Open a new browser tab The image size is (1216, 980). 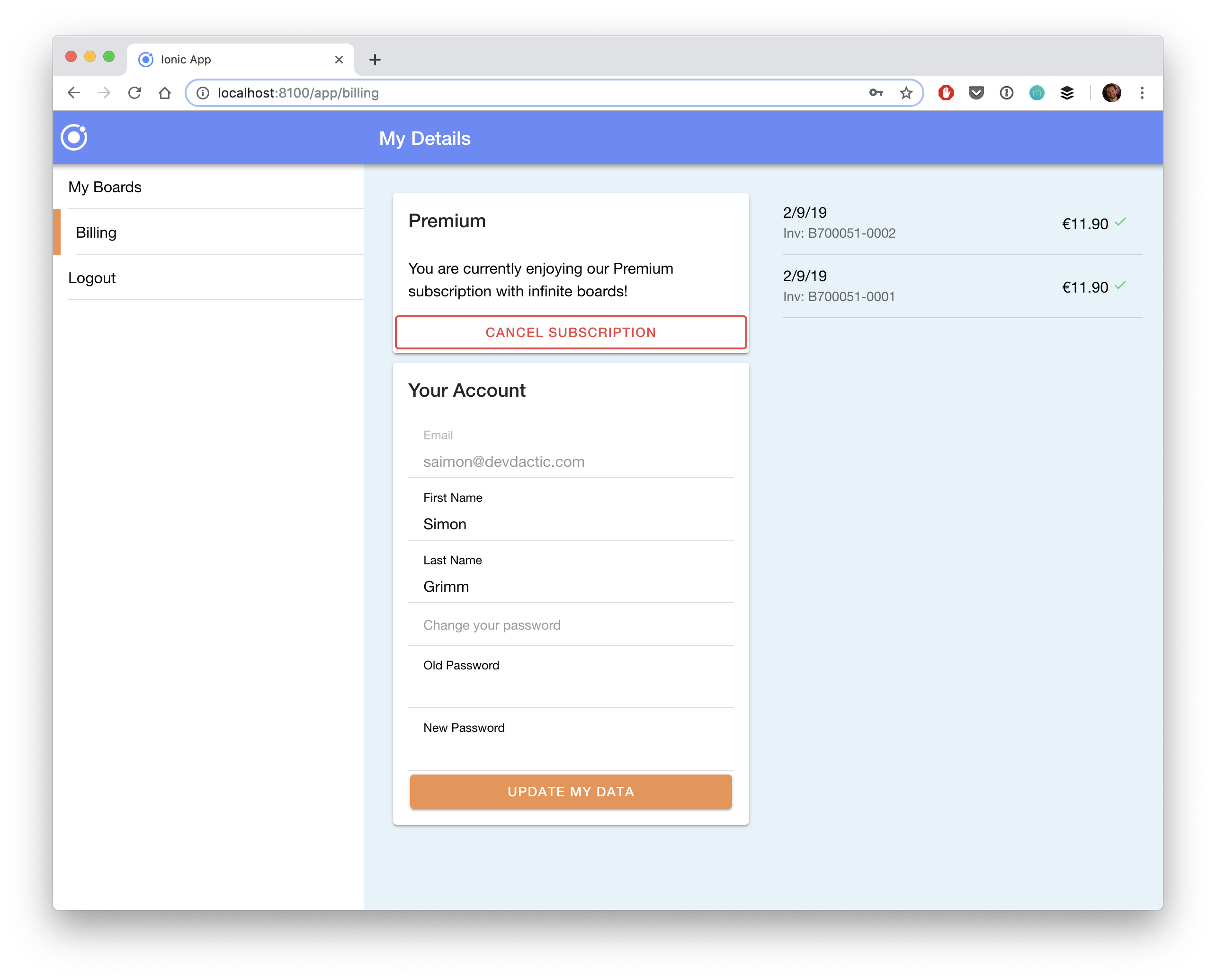point(375,60)
